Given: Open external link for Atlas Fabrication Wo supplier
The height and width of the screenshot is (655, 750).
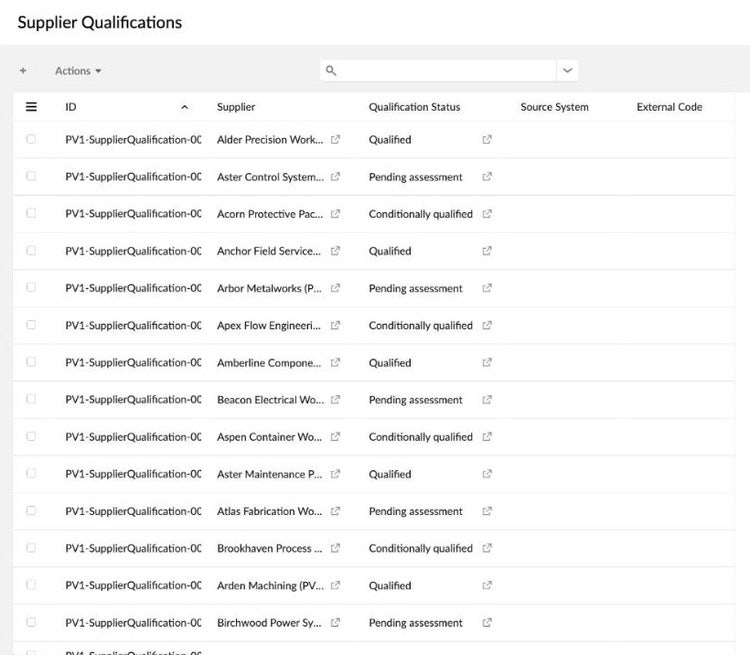Looking at the screenshot, I should tap(335, 511).
